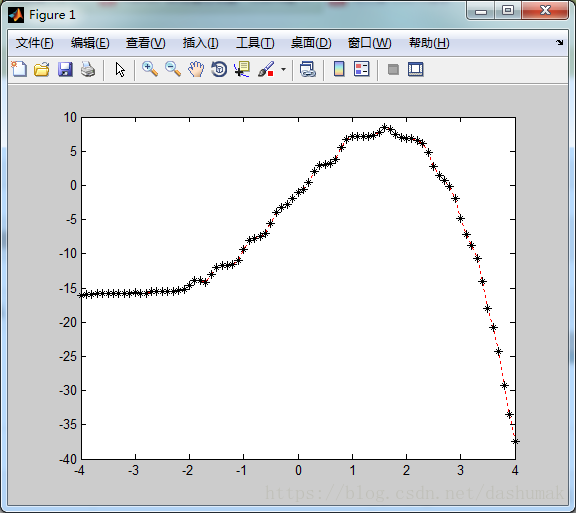Viewport: 576px width, 513px height.
Task: Click the MATLAB logo in title bar
Action: click(16, 15)
